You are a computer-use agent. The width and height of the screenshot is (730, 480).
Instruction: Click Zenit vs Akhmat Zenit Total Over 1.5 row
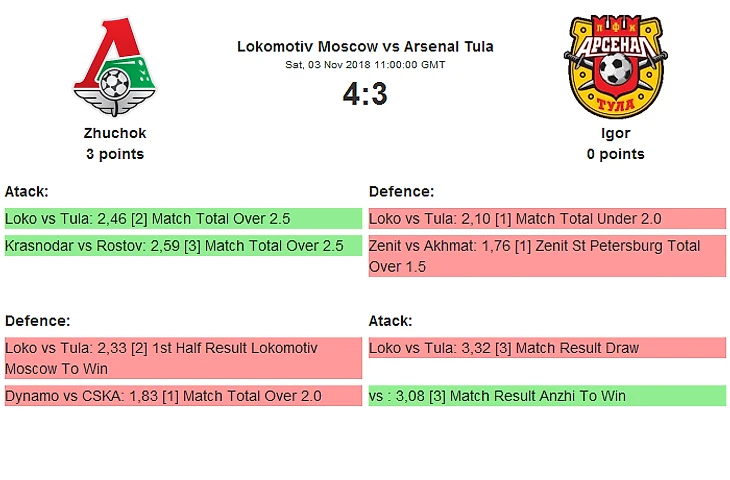[x=547, y=256]
